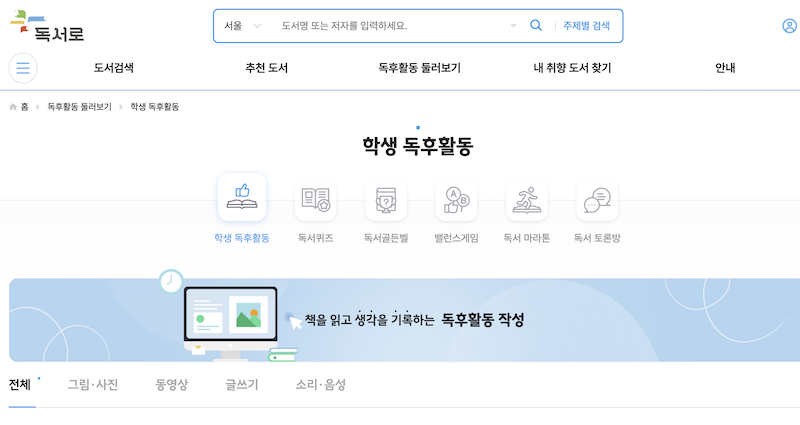Image resolution: width=800 pixels, height=425 pixels.
Task: Open the 독서 마라톤 icon
Action: tap(526, 201)
